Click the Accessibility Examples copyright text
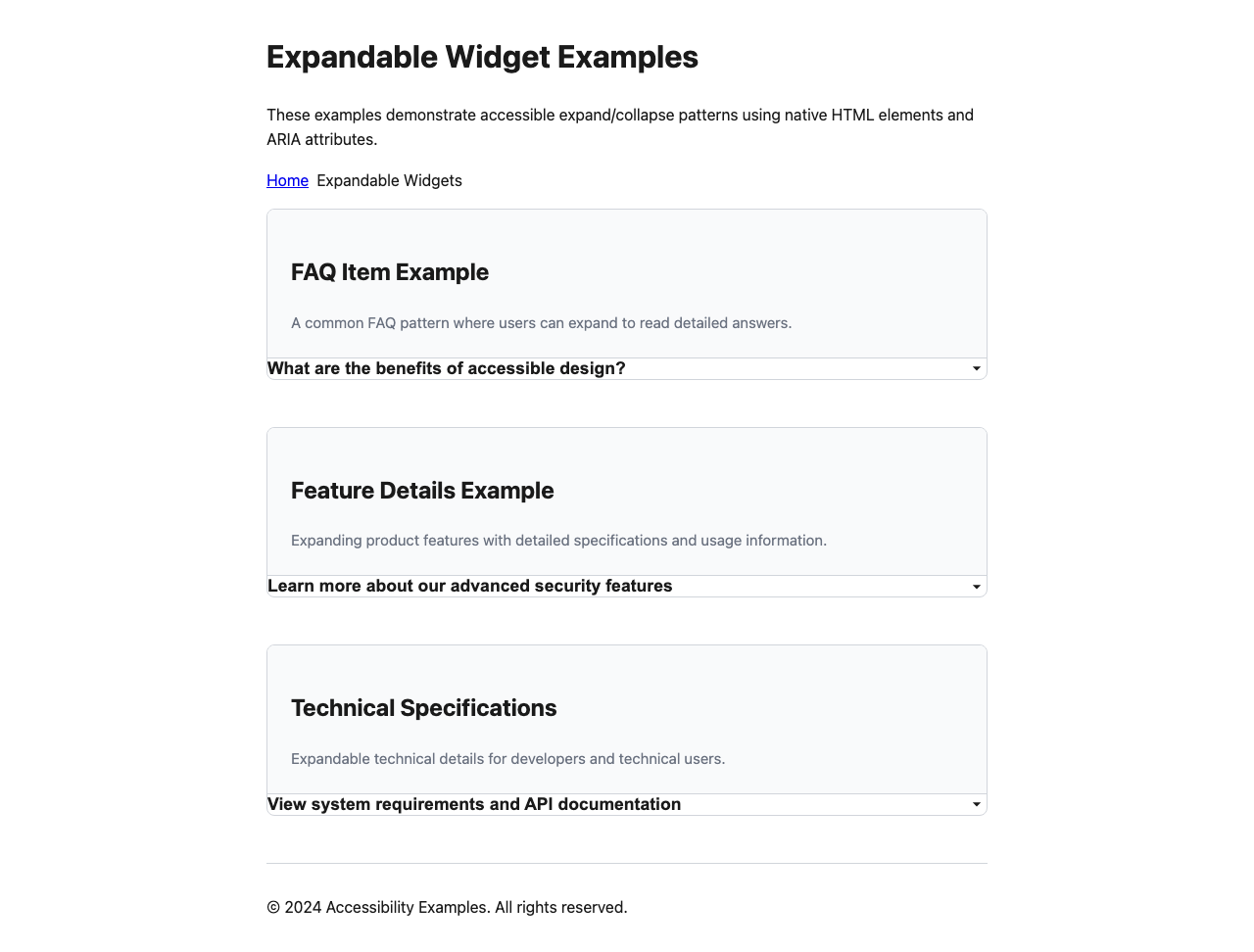 (447, 907)
